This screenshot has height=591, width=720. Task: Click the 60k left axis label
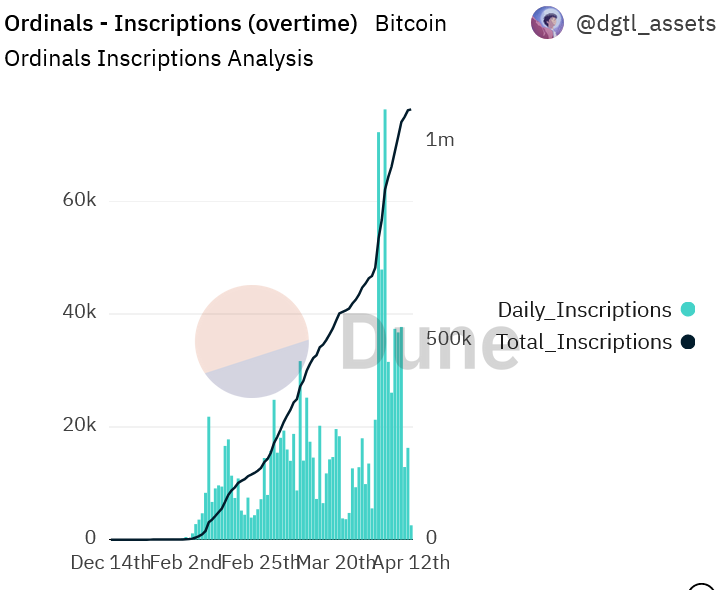[x=78, y=200]
